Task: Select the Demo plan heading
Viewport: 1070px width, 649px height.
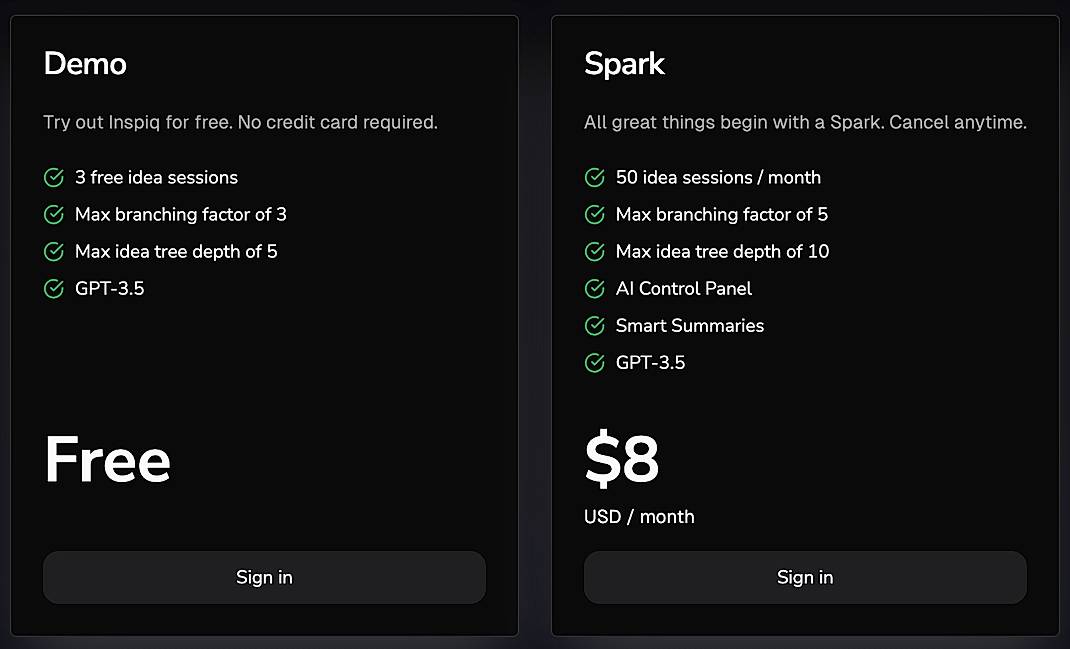Action: (x=85, y=64)
